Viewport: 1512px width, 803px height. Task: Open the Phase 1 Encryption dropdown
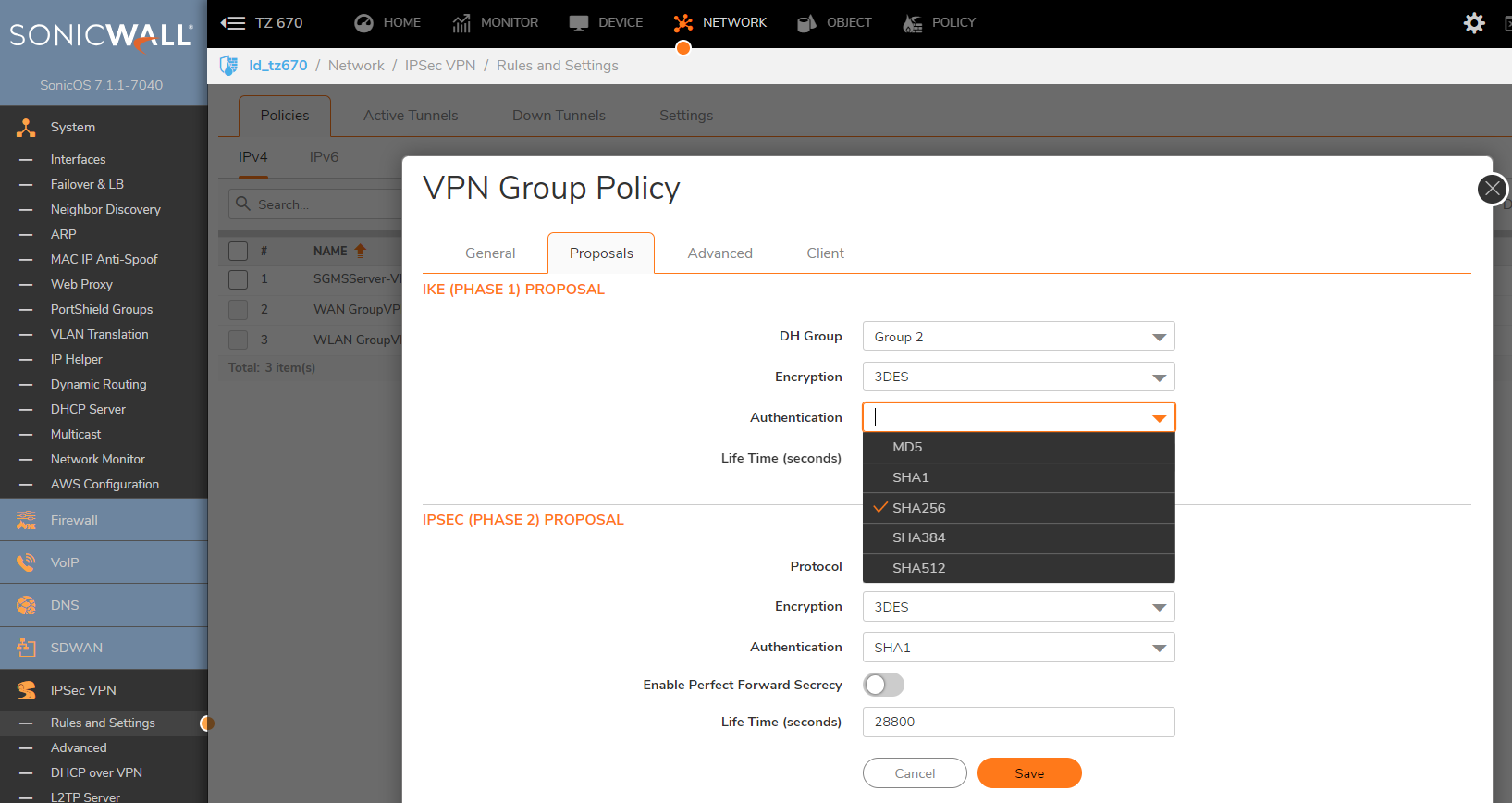(x=1018, y=377)
